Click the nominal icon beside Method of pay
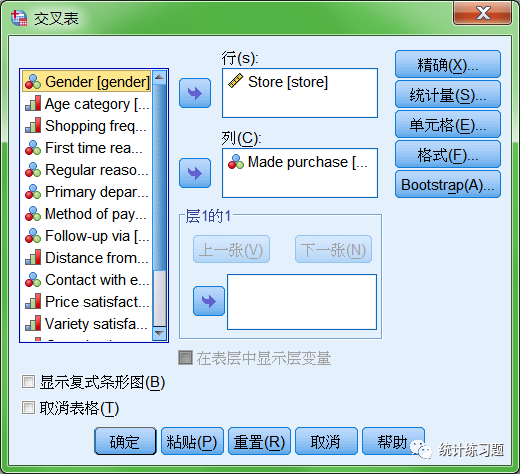Viewport: 520px width, 474px height. coord(33,214)
